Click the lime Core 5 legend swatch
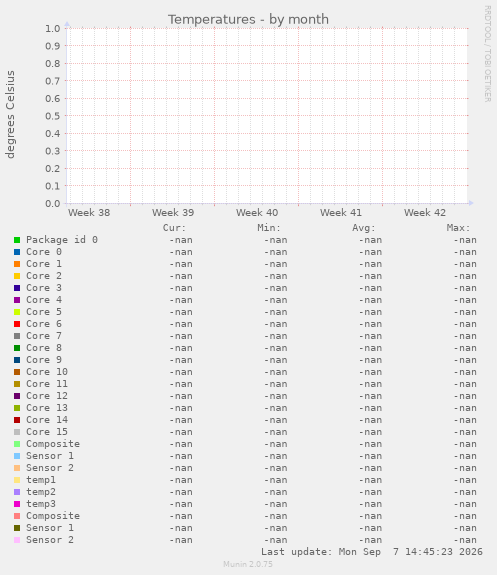Viewport: 497px width, 575px height. (17, 312)
